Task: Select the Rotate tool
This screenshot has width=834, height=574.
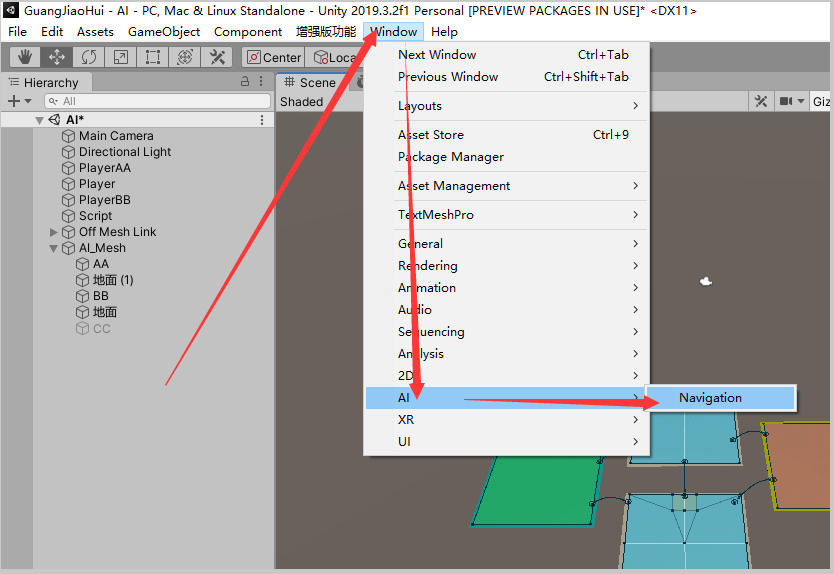Action: (x=89, y=57)
